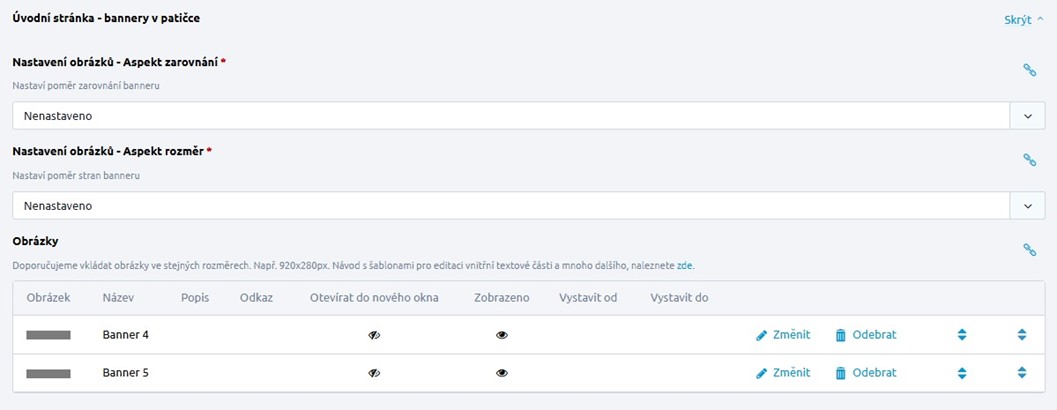Toggle open-in-new-window icon for Banner 5
The image size is (1057, 410).
pyautogui.click(x=374, y=373)
